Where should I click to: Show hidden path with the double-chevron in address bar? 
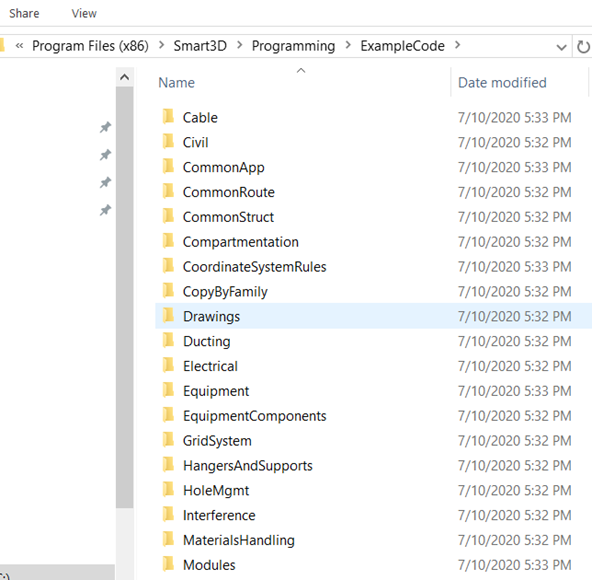[19, 46]
